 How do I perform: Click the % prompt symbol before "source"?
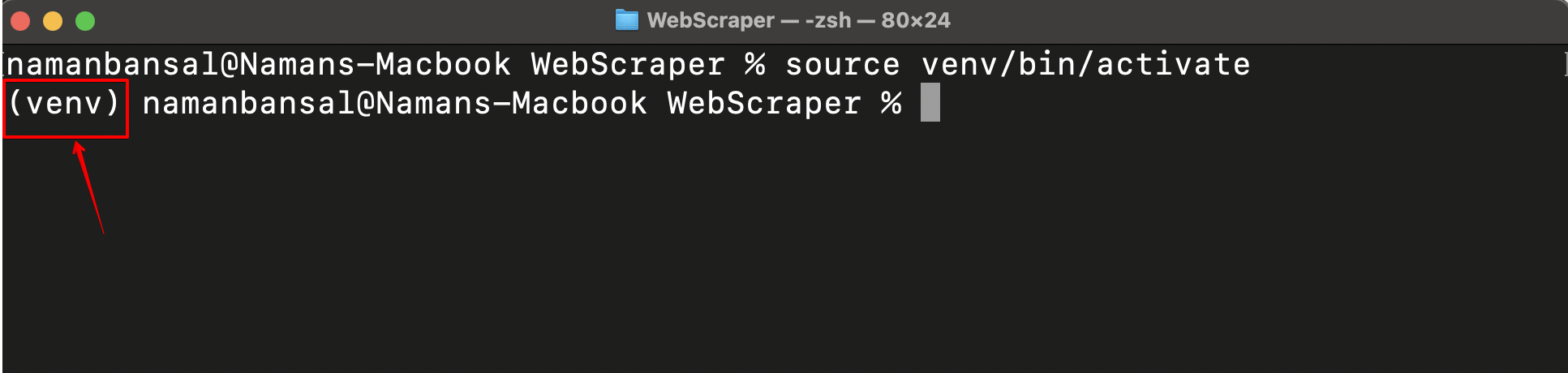(755, 65)
